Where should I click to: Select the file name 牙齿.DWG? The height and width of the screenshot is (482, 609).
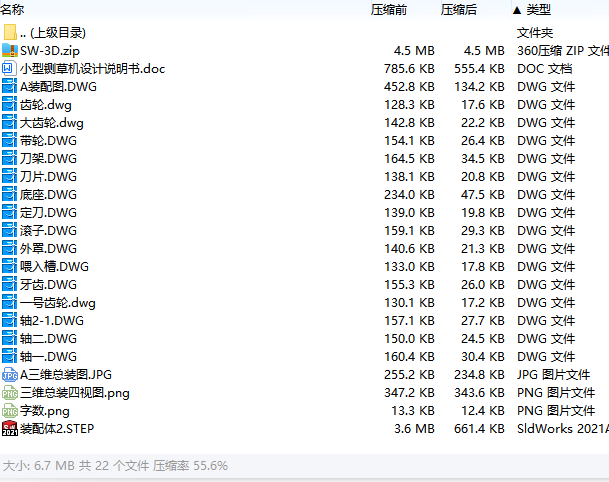click(x=49, y=285)
